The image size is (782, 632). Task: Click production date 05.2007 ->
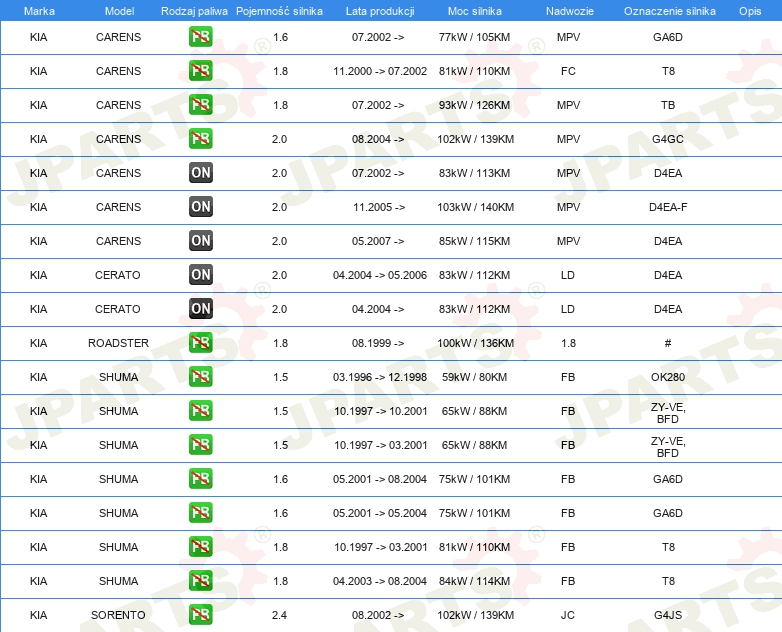point(378,241)
